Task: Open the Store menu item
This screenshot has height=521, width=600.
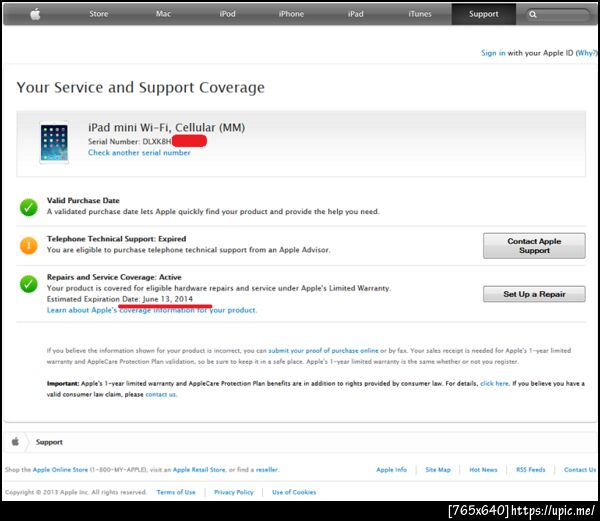Action: (x=99, y=14)
